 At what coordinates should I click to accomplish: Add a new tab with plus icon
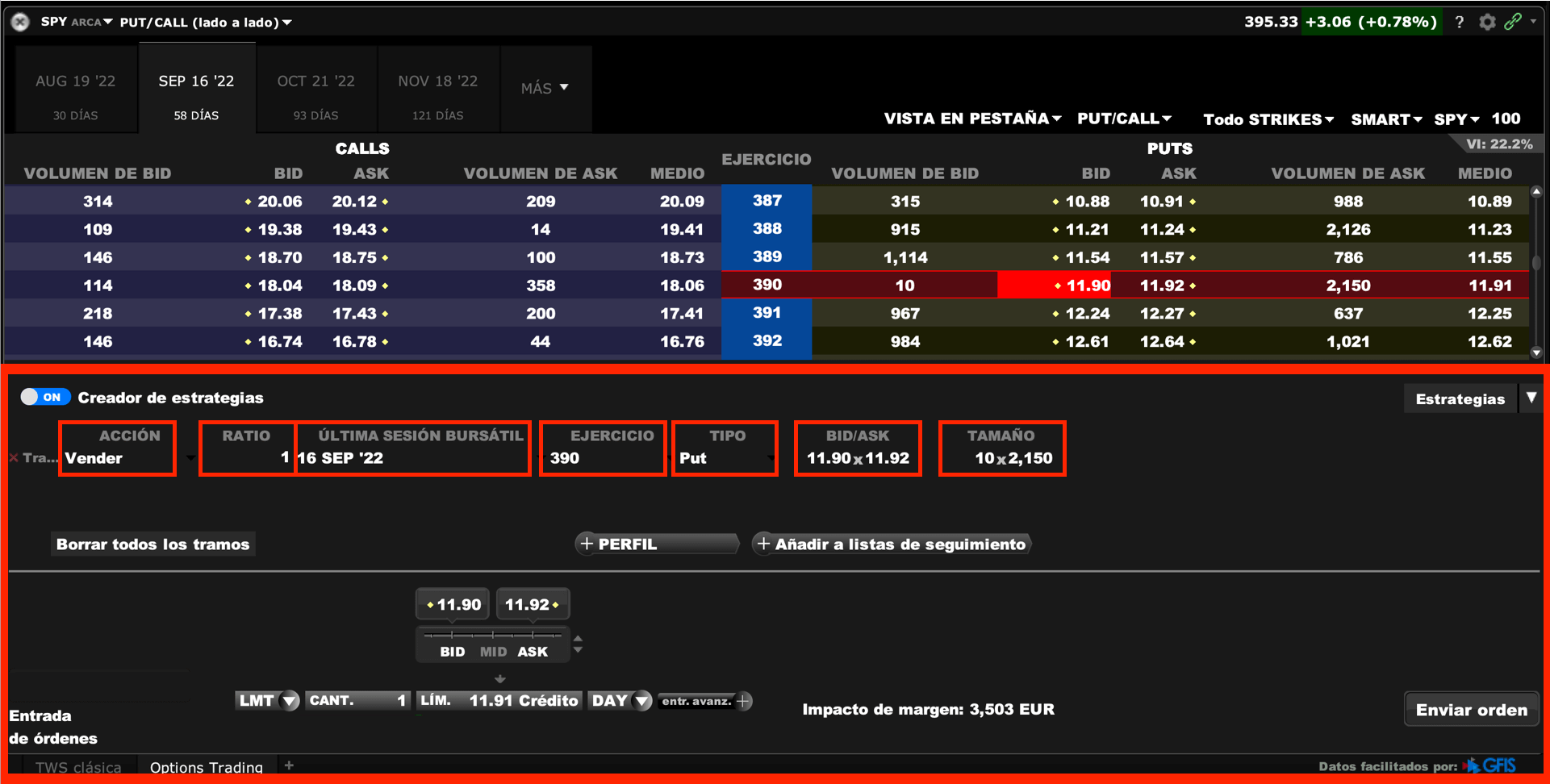pos(289,765)
